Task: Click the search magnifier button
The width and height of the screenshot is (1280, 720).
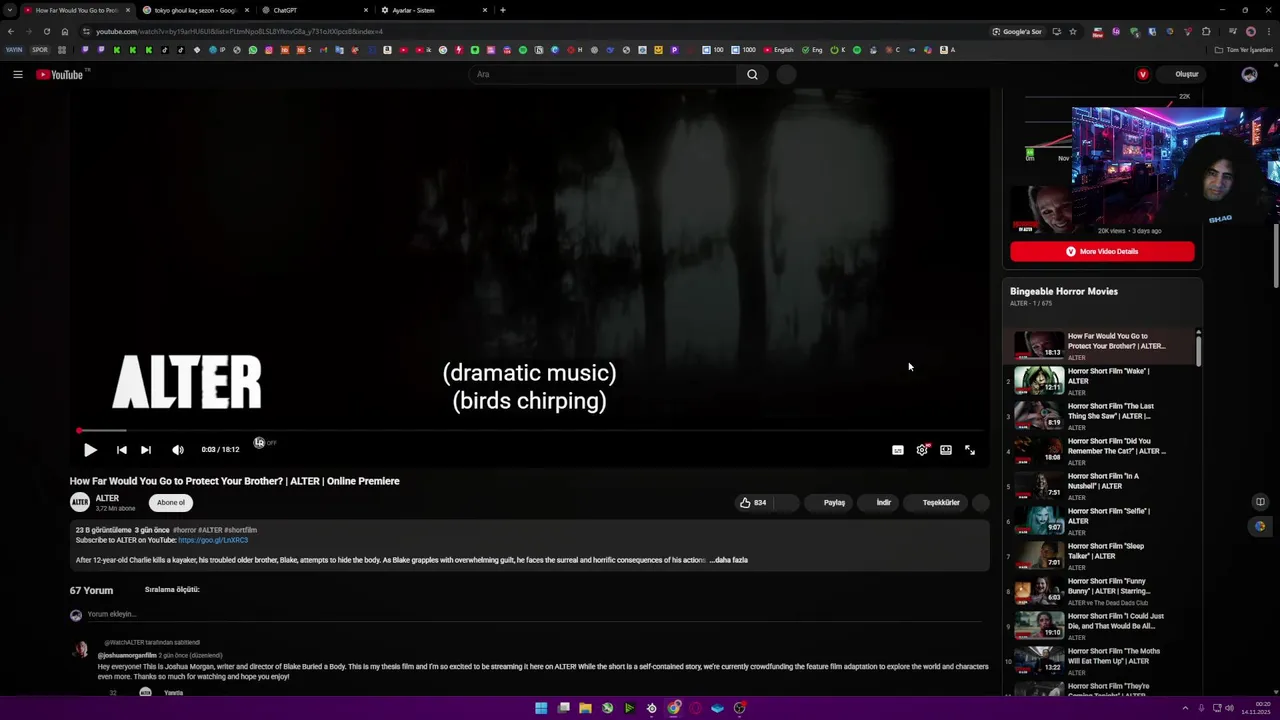Action: click(x=752, y=74)
